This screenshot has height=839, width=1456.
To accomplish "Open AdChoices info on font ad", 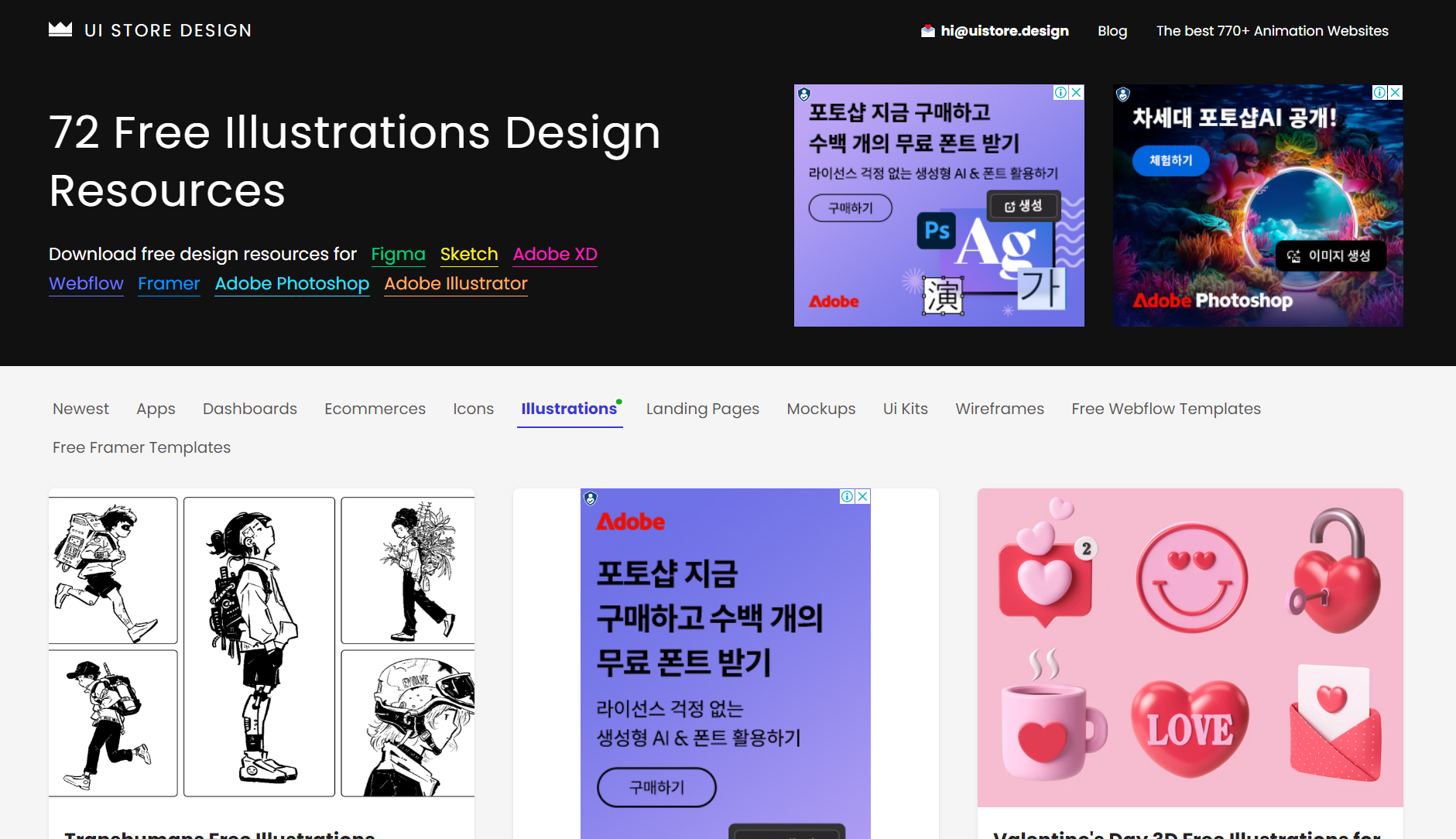I will coord(1060,92).
